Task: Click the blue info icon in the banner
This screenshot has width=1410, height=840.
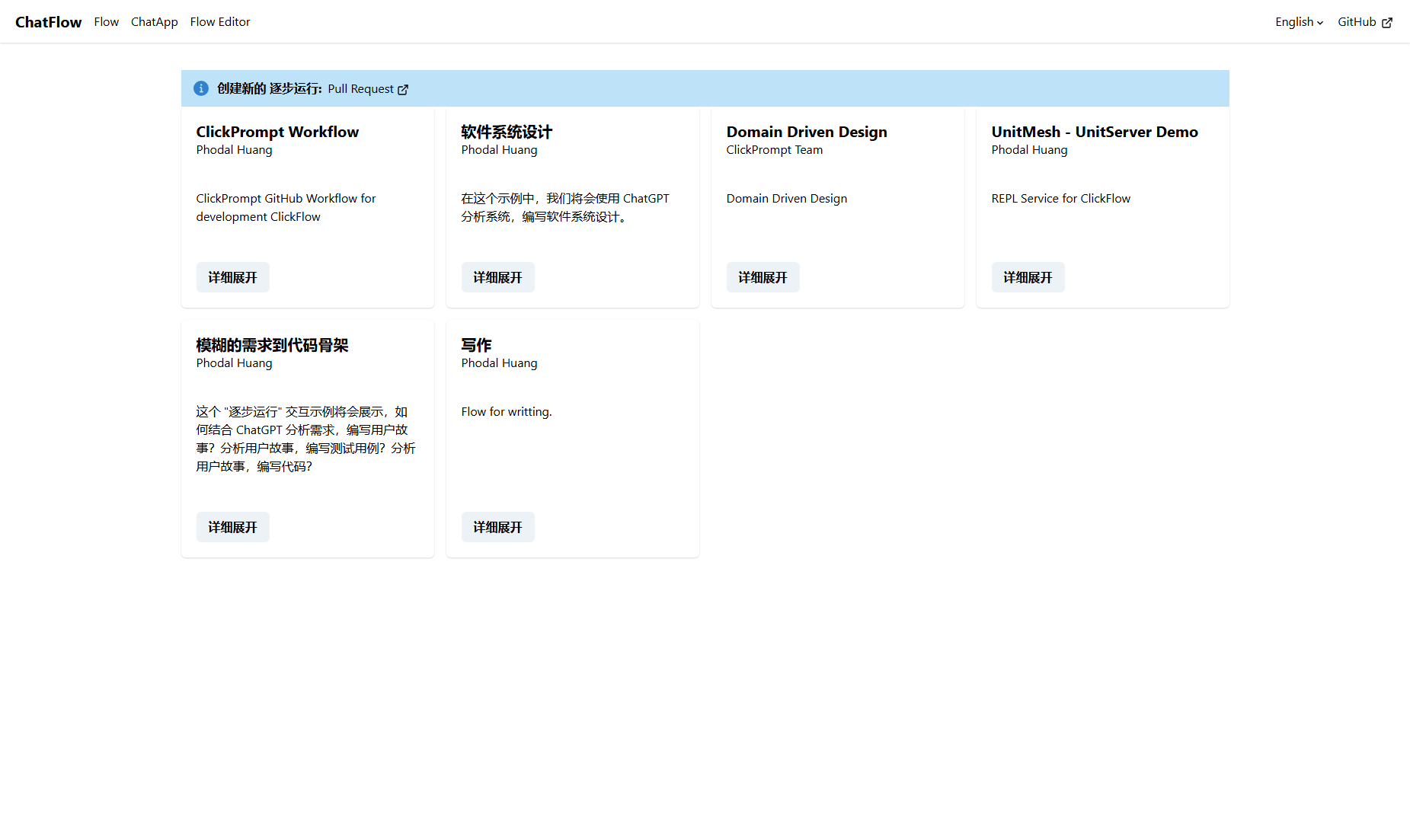Action: pos(201,88)
